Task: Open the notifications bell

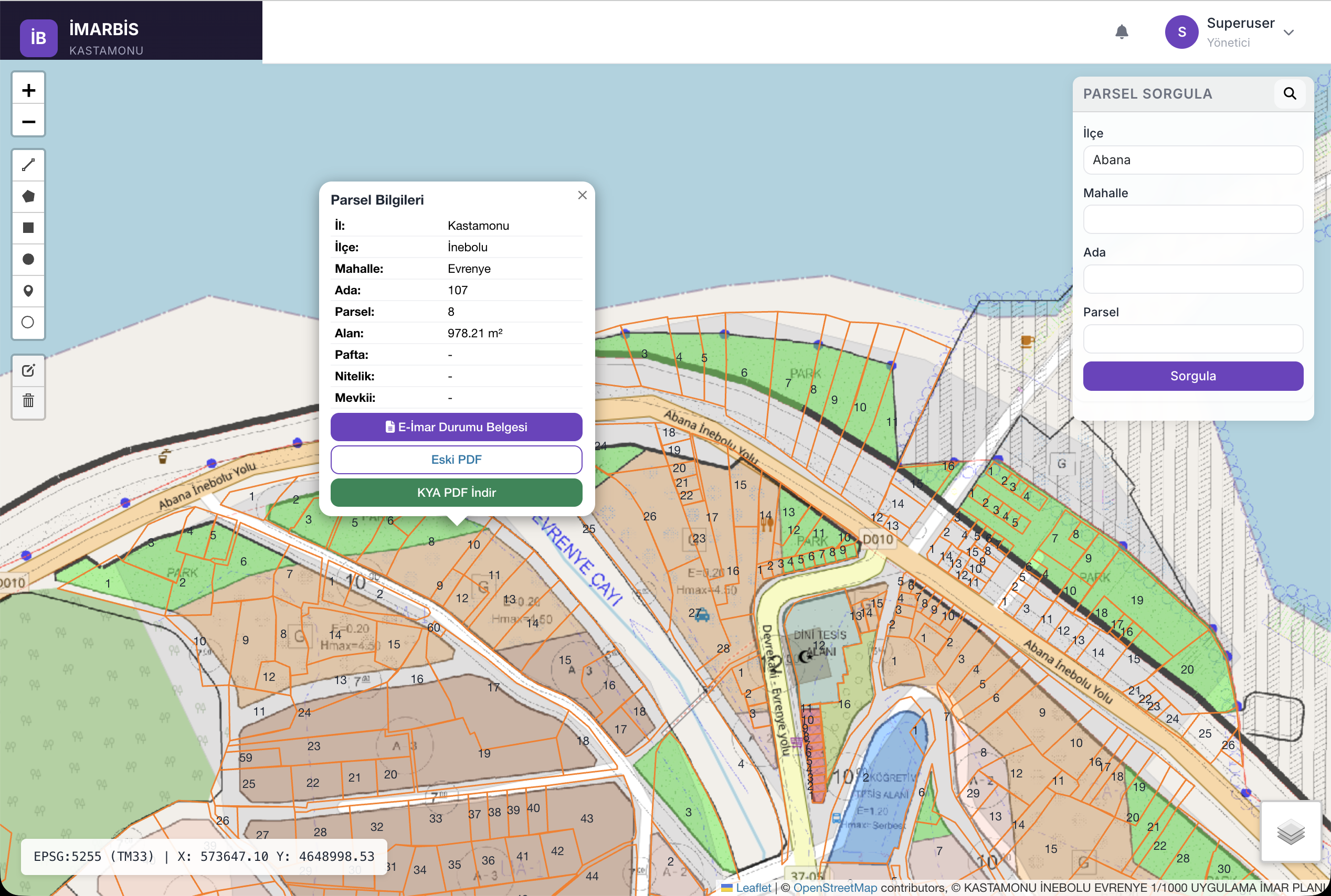Action: point(1122,32)
